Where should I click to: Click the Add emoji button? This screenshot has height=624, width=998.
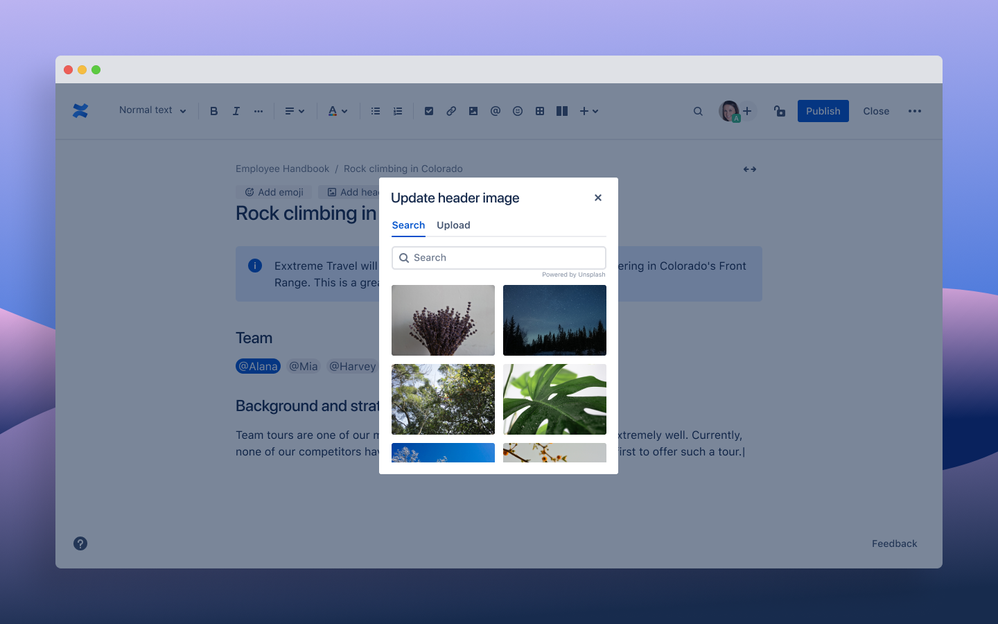coord(274,192)
